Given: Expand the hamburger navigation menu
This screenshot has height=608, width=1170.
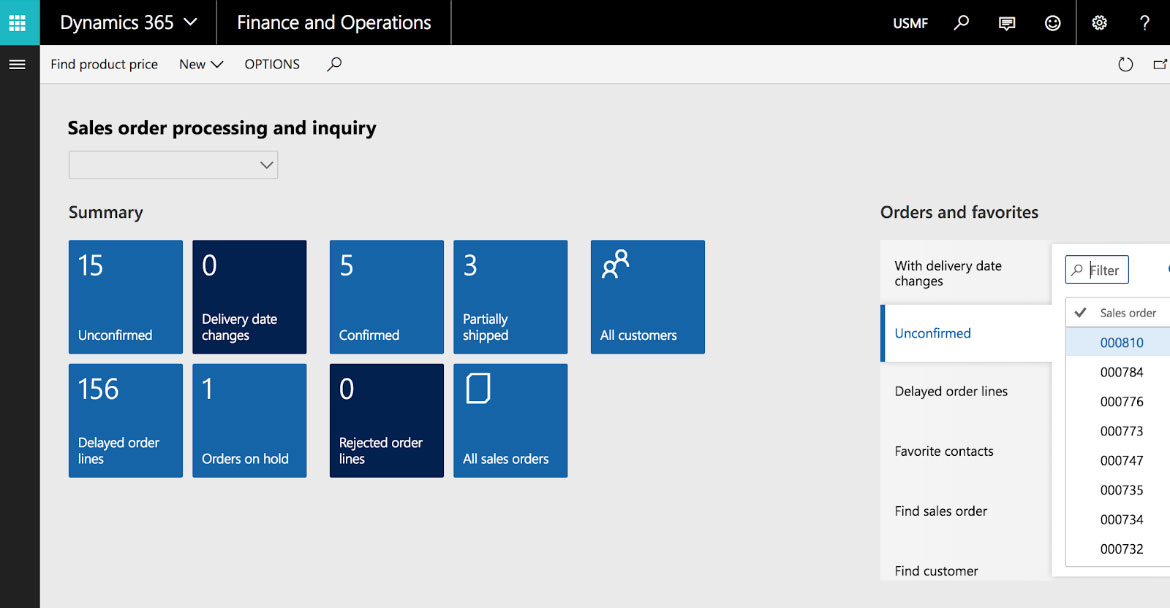Looking at the screenshot, I should tap(16, 64).
